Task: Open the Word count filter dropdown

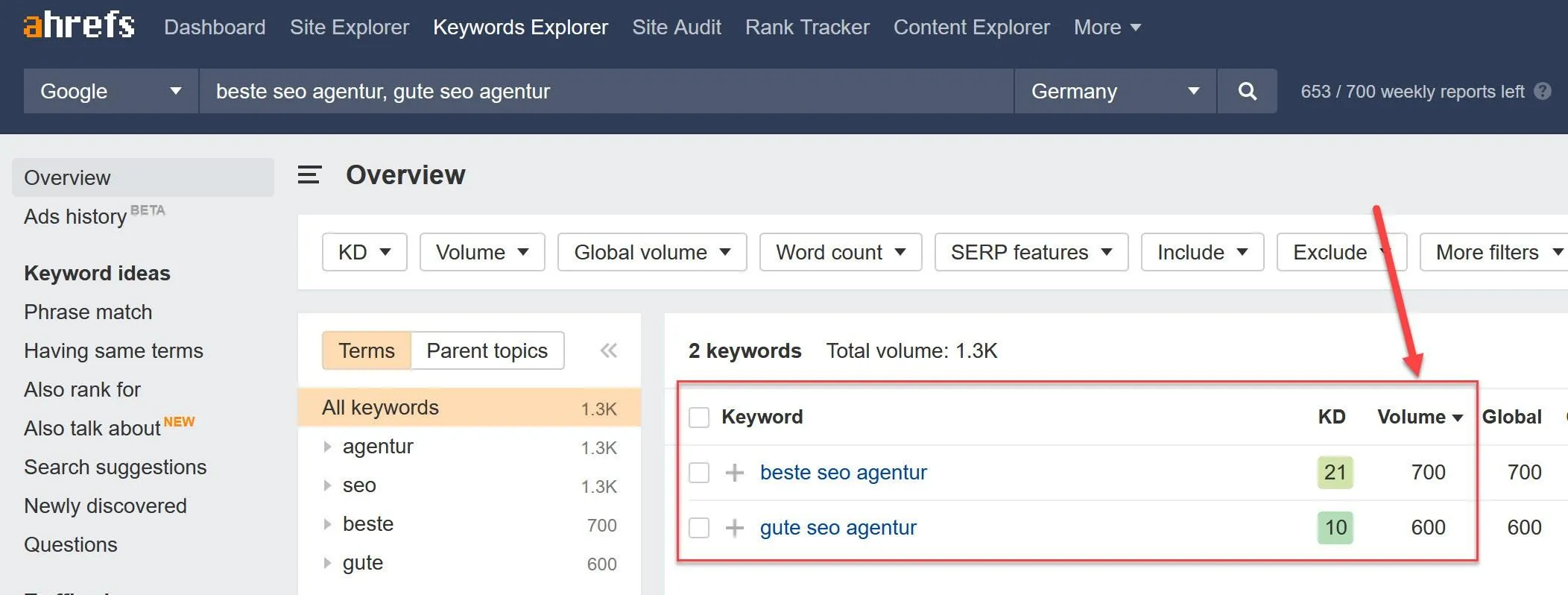Action: click(841, 252)
